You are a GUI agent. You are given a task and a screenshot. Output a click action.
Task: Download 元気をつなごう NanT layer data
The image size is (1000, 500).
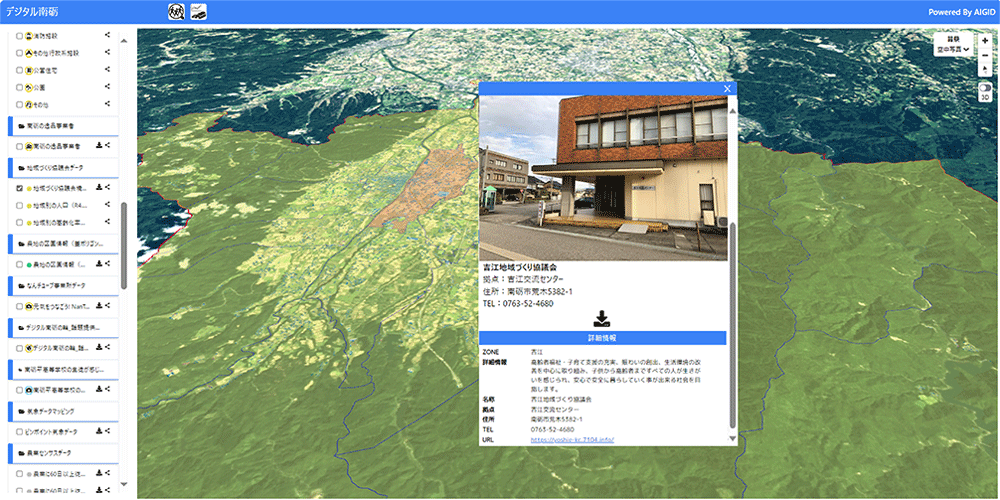[x=99, y=306]
